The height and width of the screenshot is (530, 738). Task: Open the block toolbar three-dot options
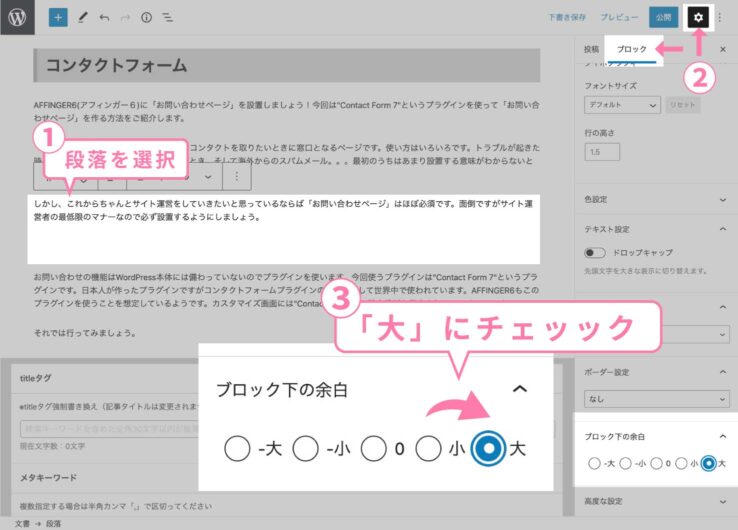coord(236,176)
